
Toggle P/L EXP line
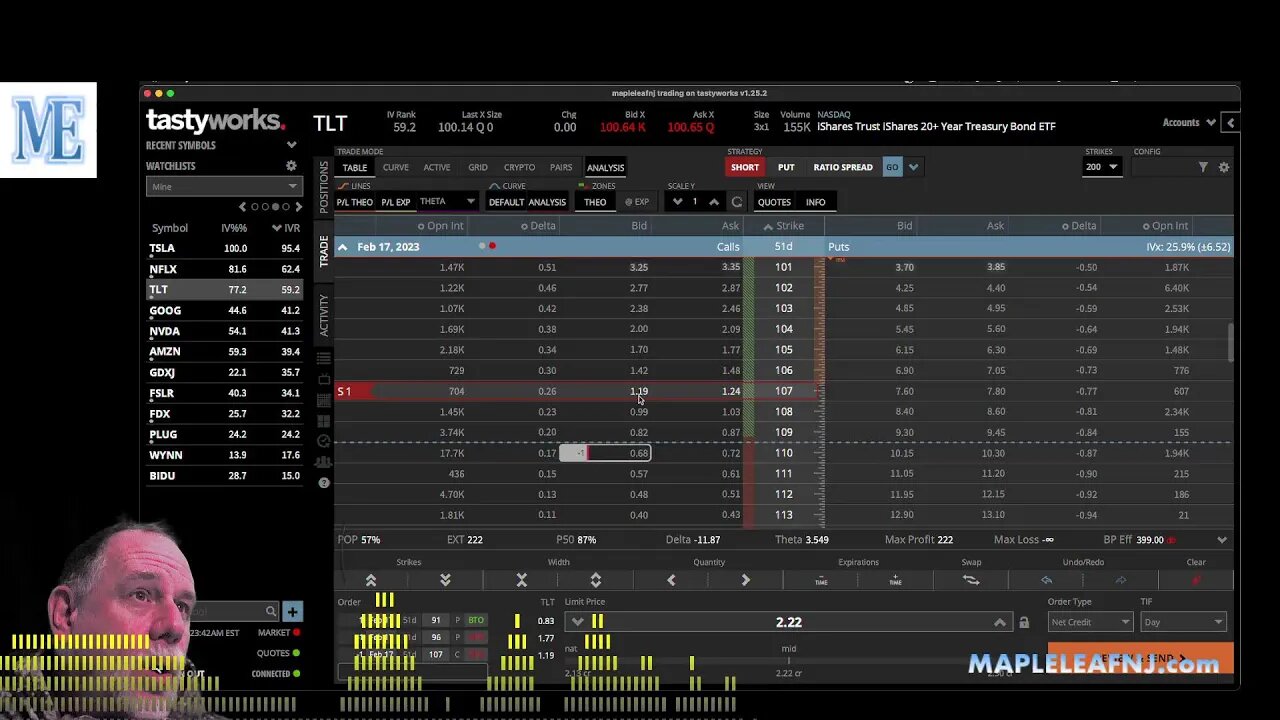point(396,202)
